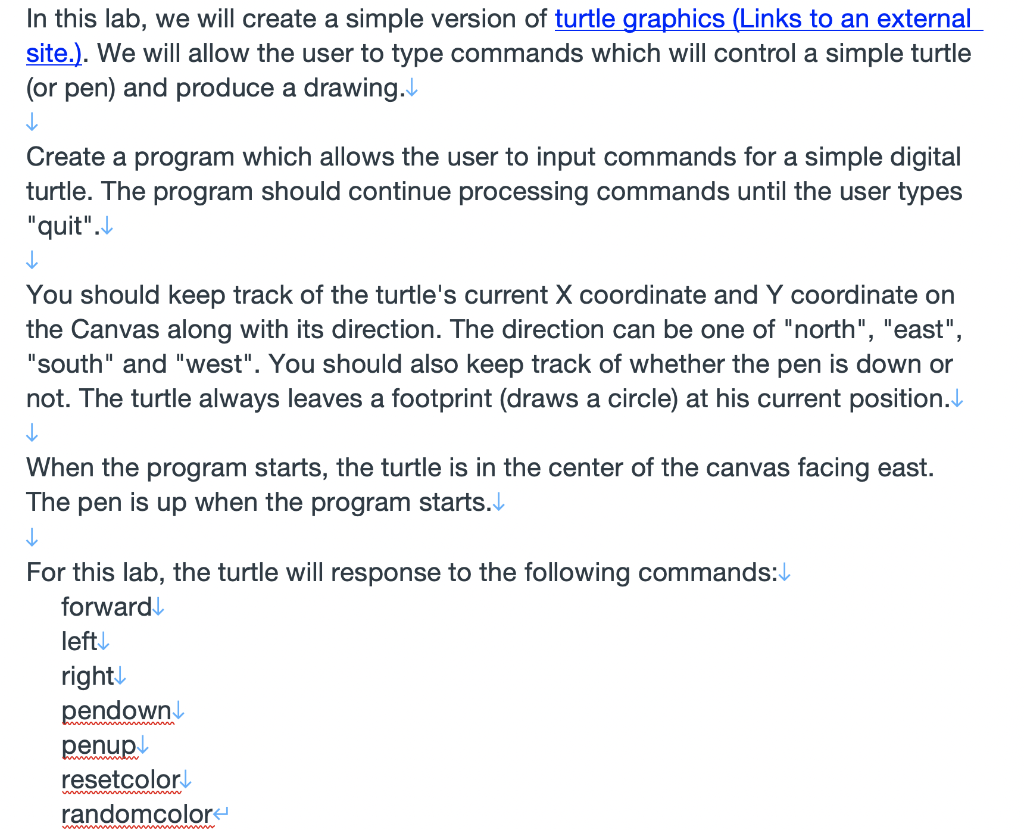Image resolution: width=1024 pixels, height=830 pixels.
Task: Click the quoted word "quit" in the text
Action: (59, 226)
